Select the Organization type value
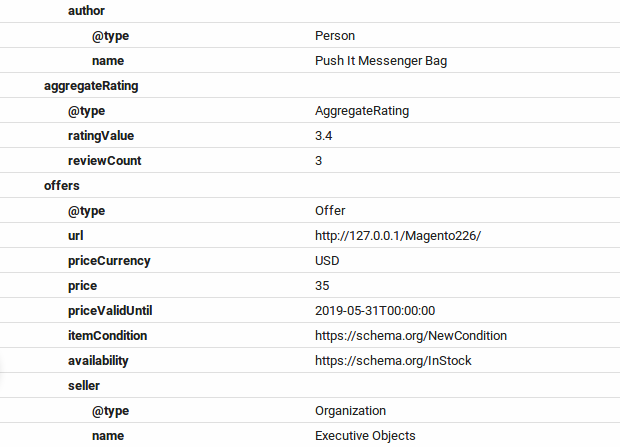 (x=350, y=411)
